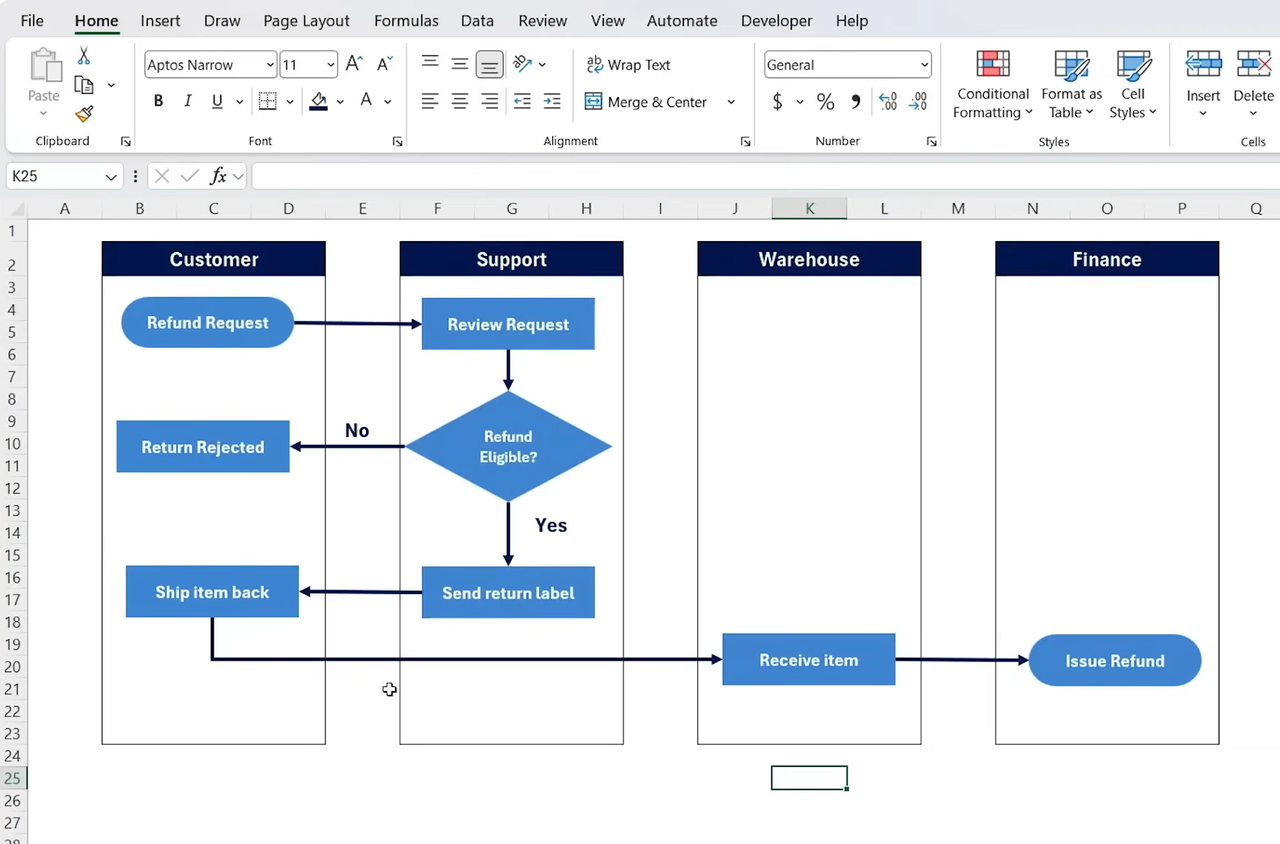
Task: Open Alignment settings dialog launcher
Action: tap(745, 142)
